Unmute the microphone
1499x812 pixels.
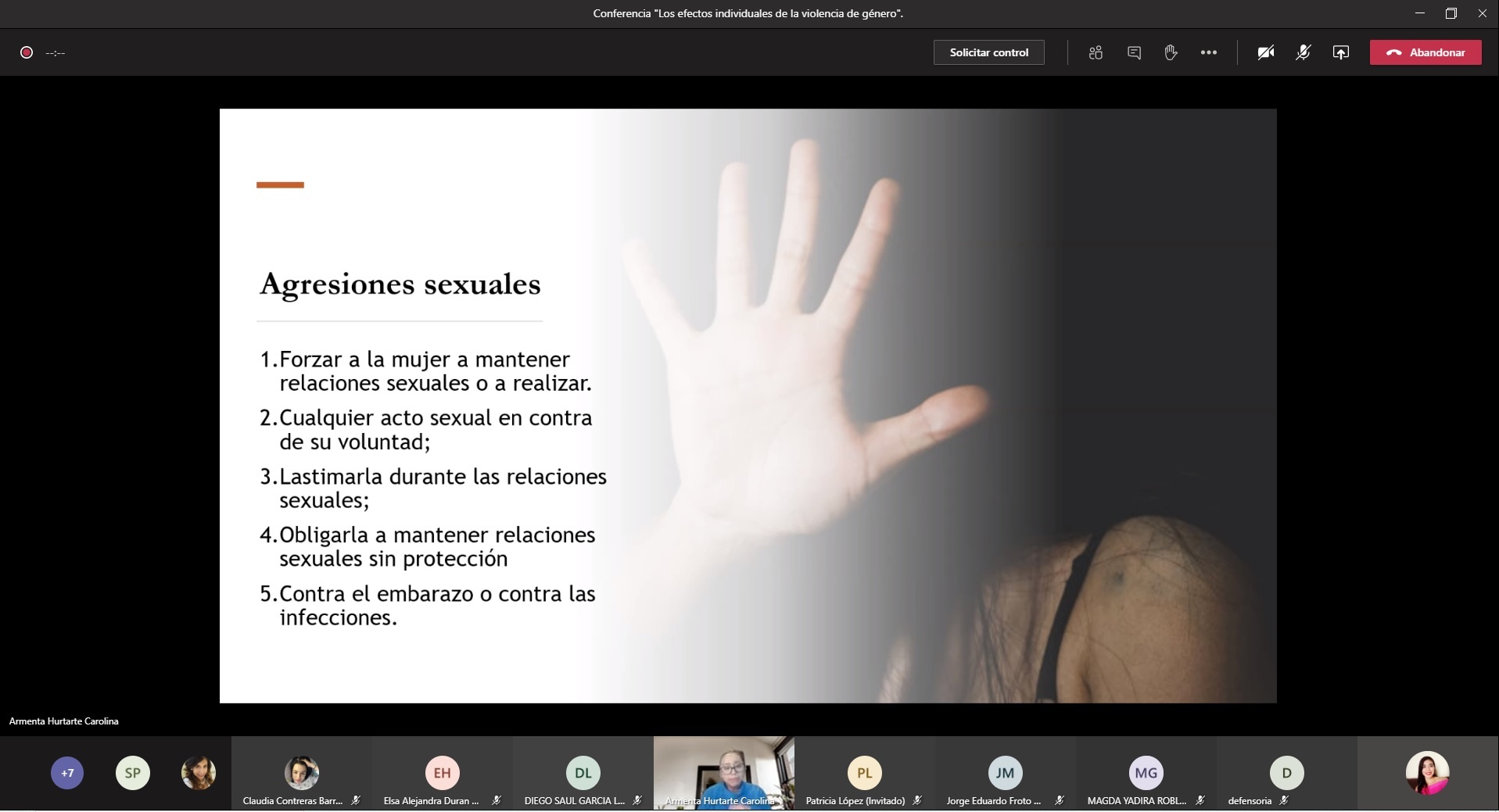coord(1303,52)
